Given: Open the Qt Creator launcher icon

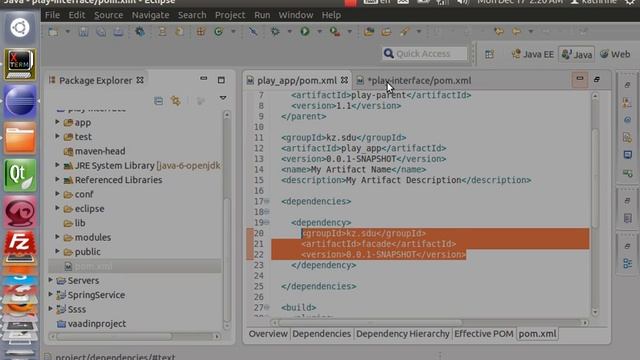Looking at the screenshot, I should (x=20, y=176).
